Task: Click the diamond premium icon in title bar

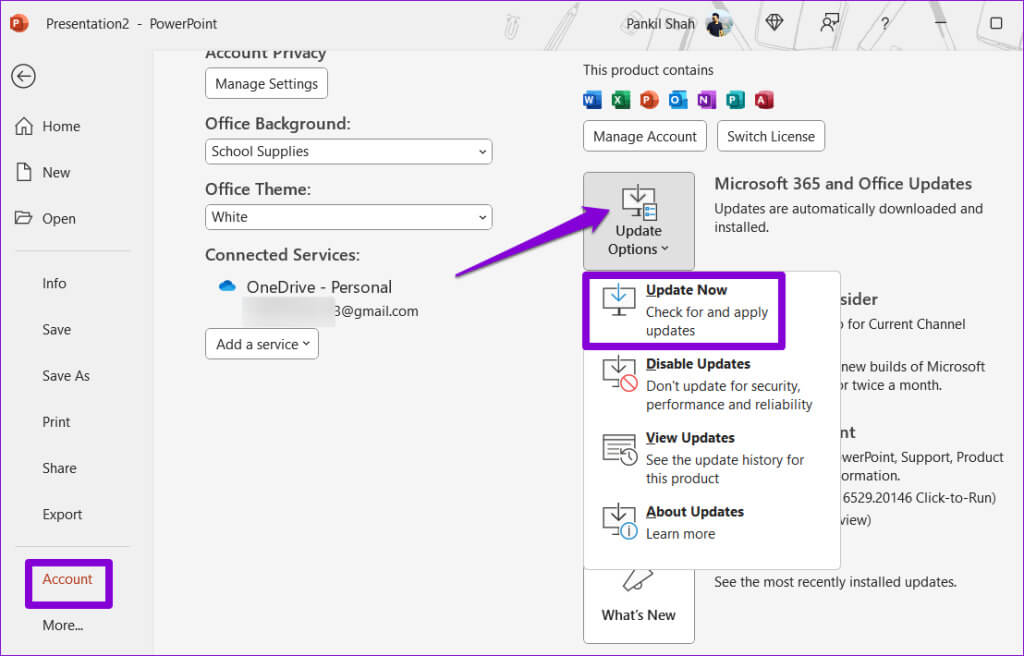Action: (x=775, y=24)
